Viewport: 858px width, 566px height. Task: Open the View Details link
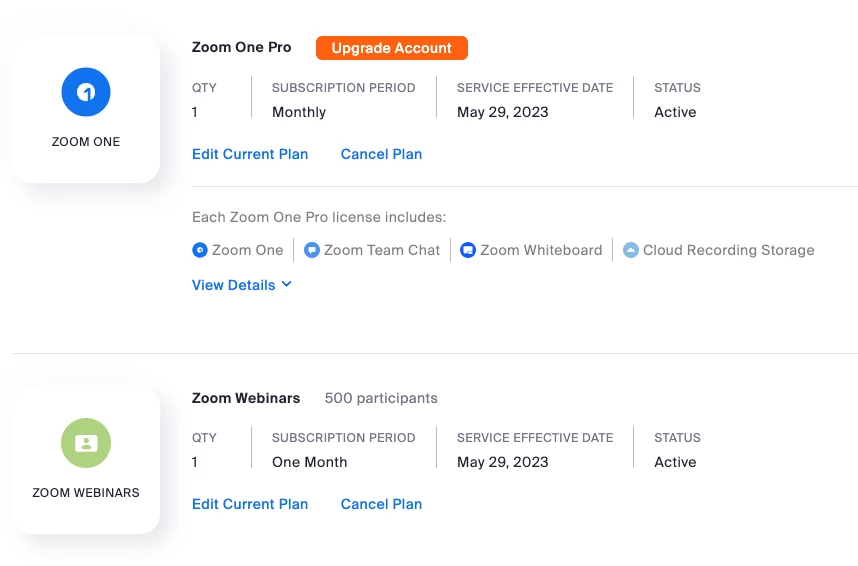click(x=233, y=285)
